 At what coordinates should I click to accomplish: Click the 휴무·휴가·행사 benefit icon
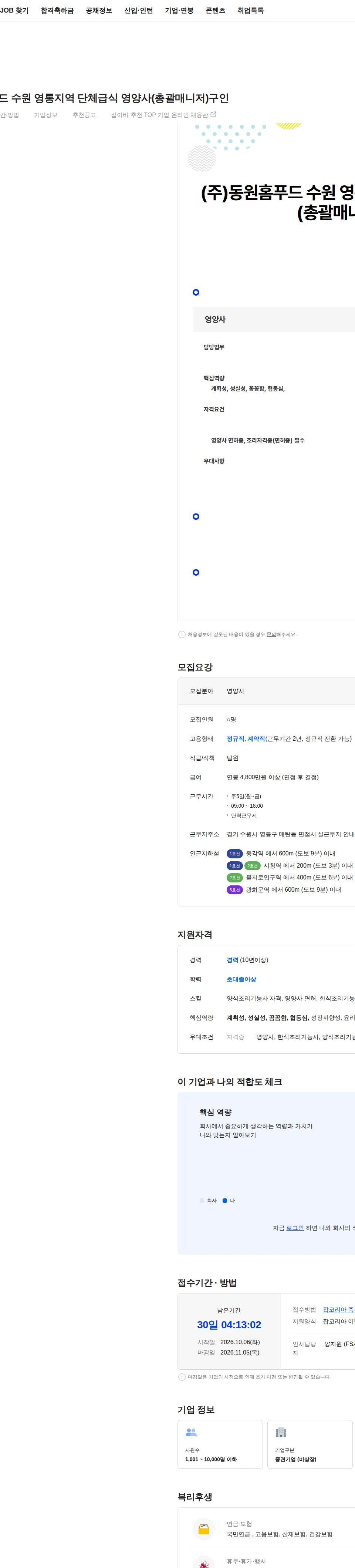click(x=204, y=1562)
